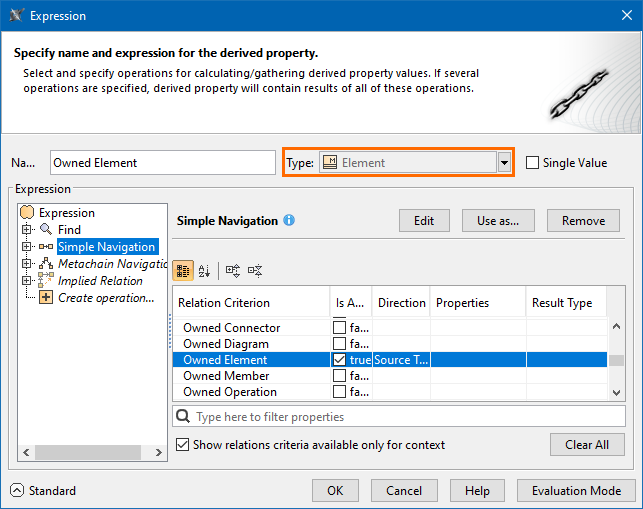Image resolution: width=643 pixels, height=509 pixels.
Task: Select Simple Navigation in the expression tree
Action: 106,247
